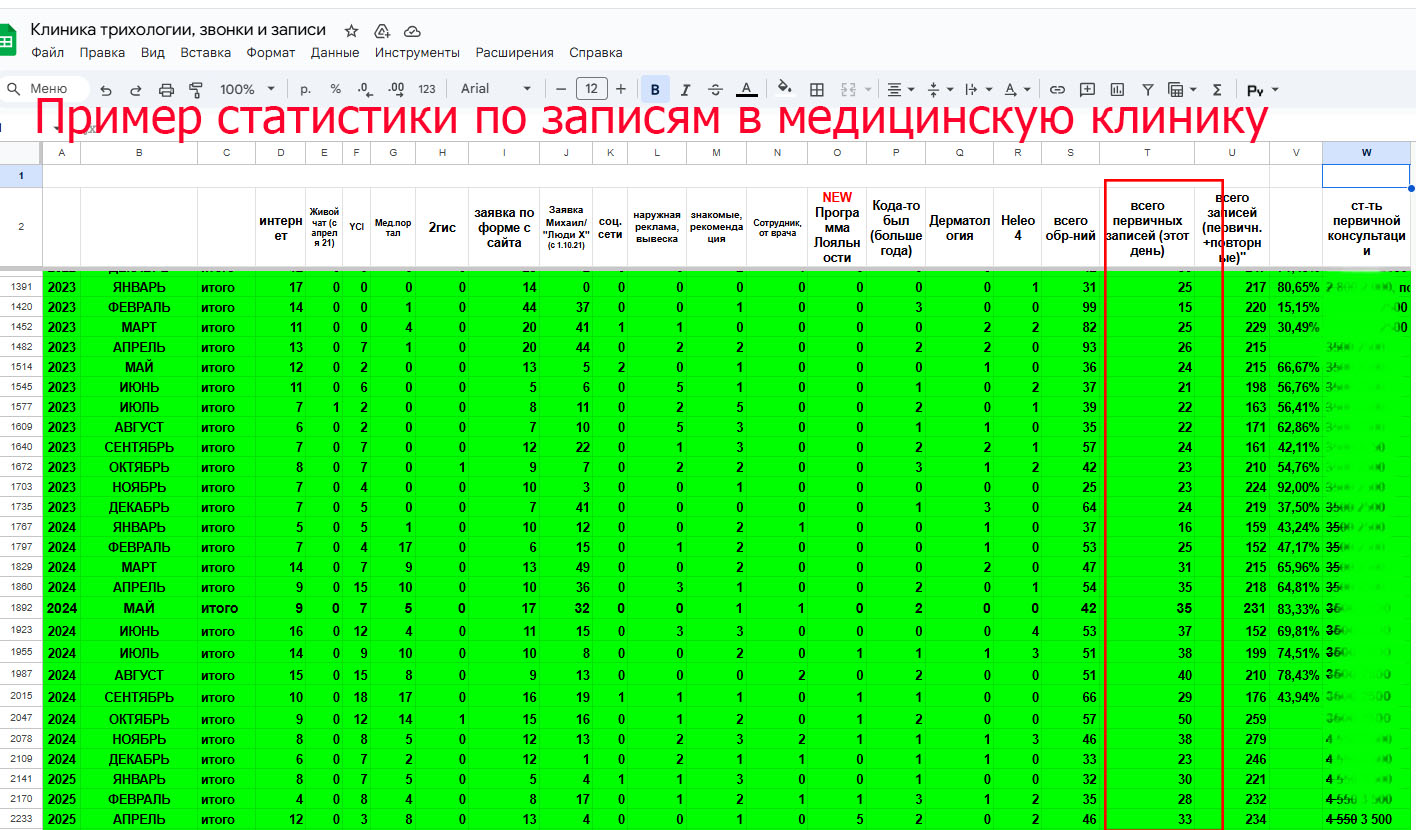Toggle italic formatting on

click(x=685, y=88)
